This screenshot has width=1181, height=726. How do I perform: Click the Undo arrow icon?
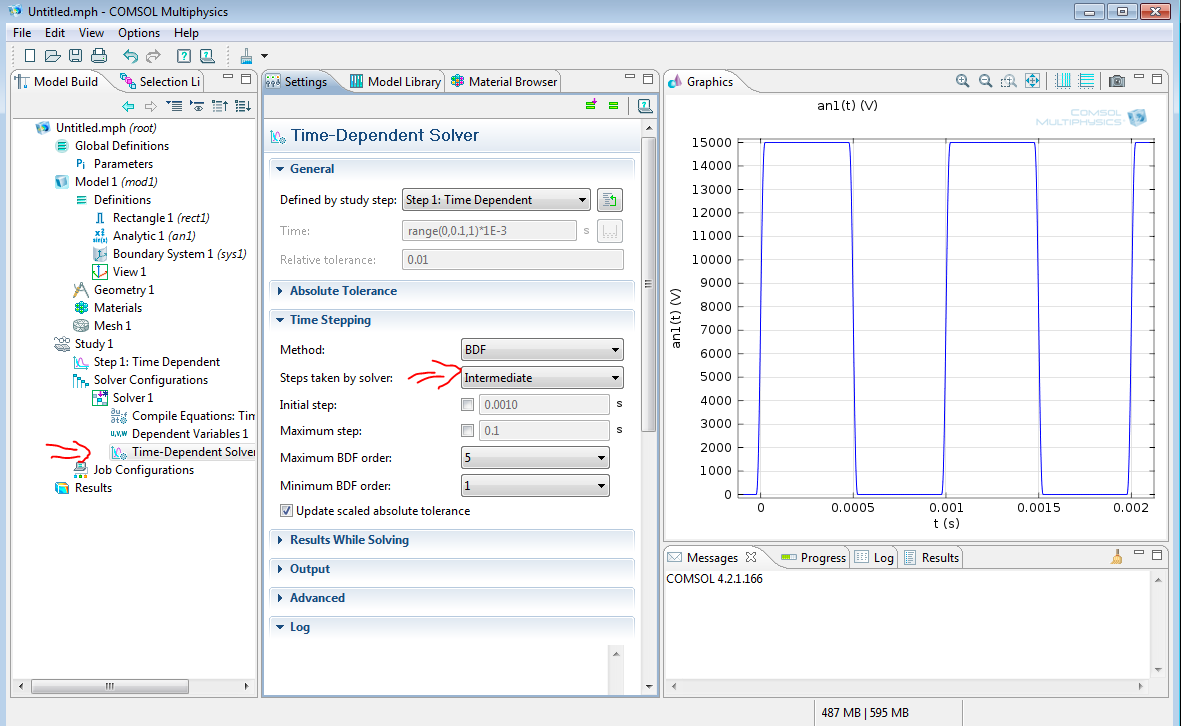[x=130, y=56]
